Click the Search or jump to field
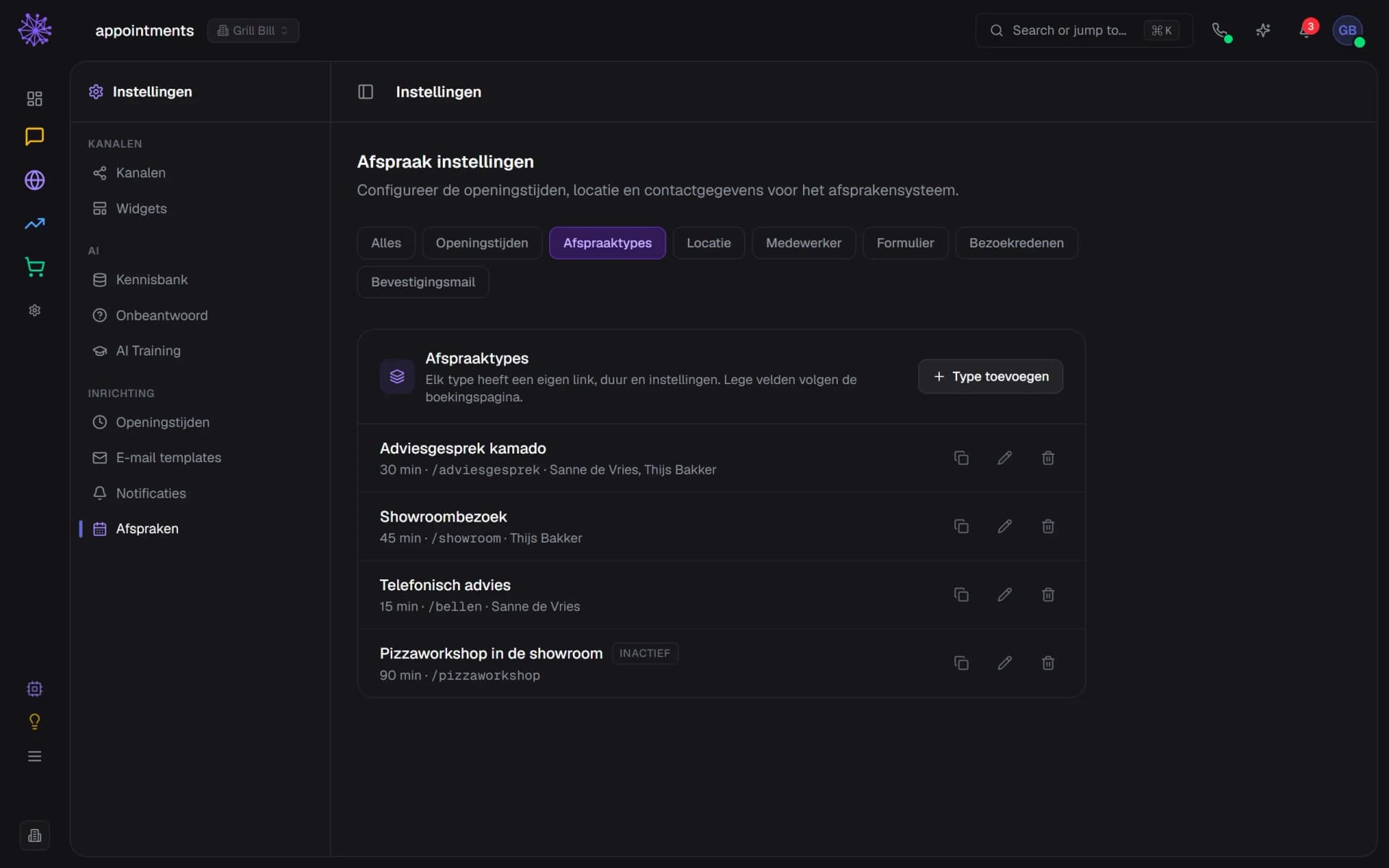The height and width of the screenshot is (868, 1389). 1084,30
